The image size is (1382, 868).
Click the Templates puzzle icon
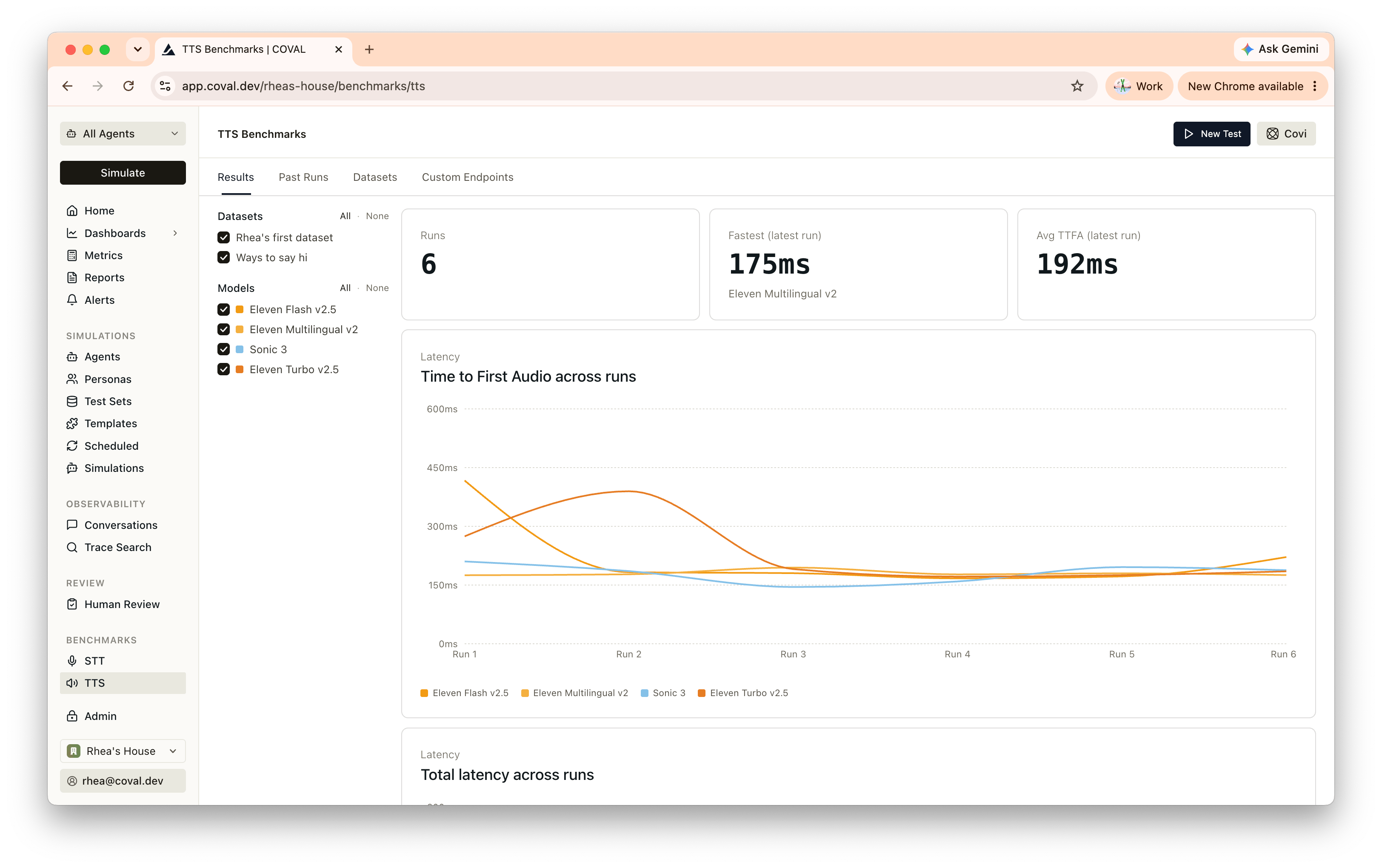(72, 424)
